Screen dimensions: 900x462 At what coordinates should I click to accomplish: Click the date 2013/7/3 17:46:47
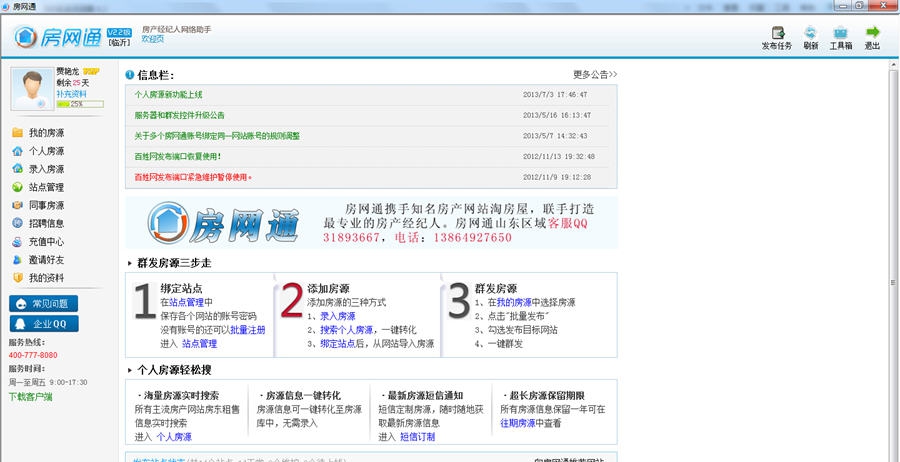(x=555, y=95)
